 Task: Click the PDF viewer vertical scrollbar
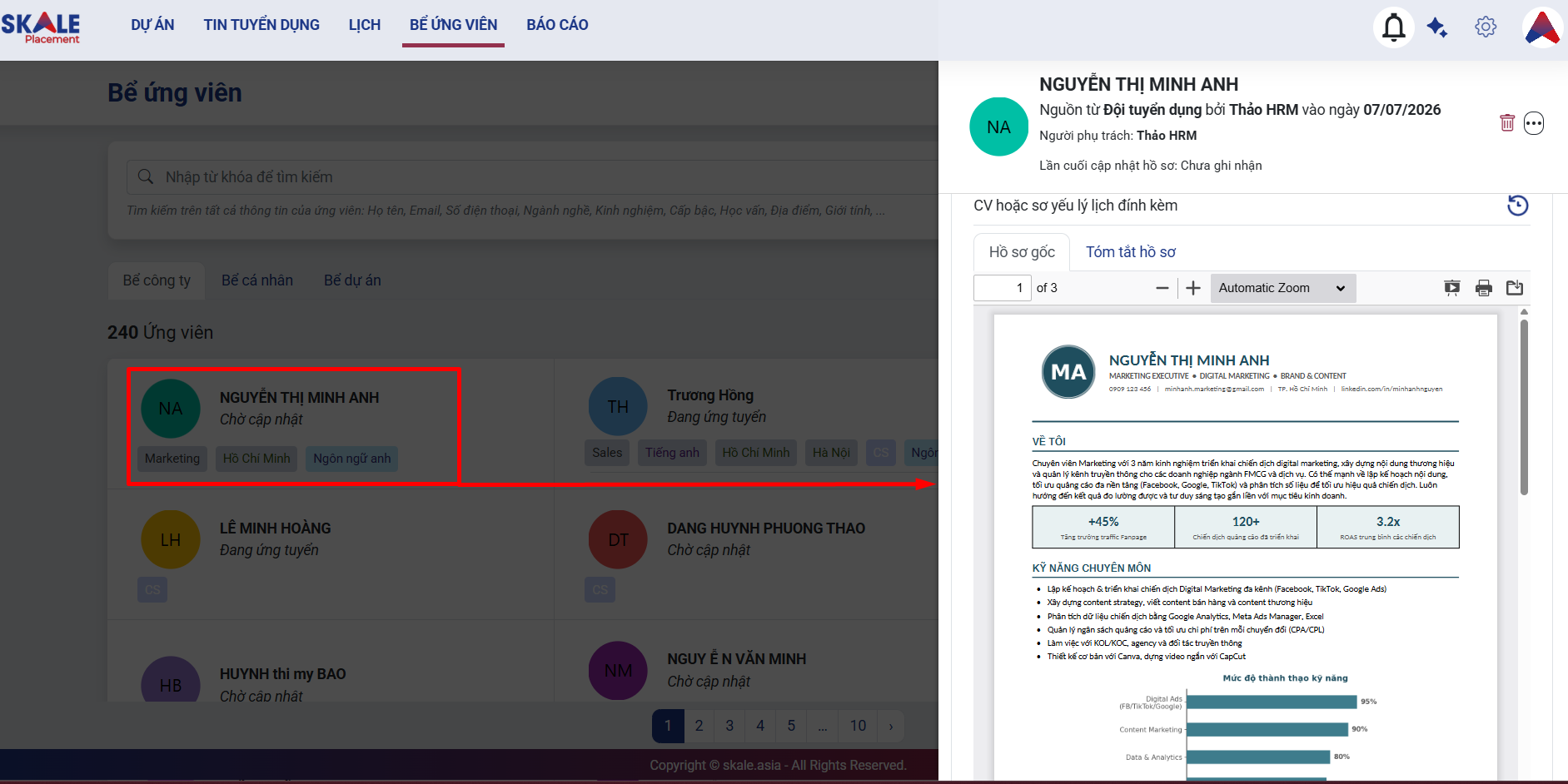tap(1524, 408)
